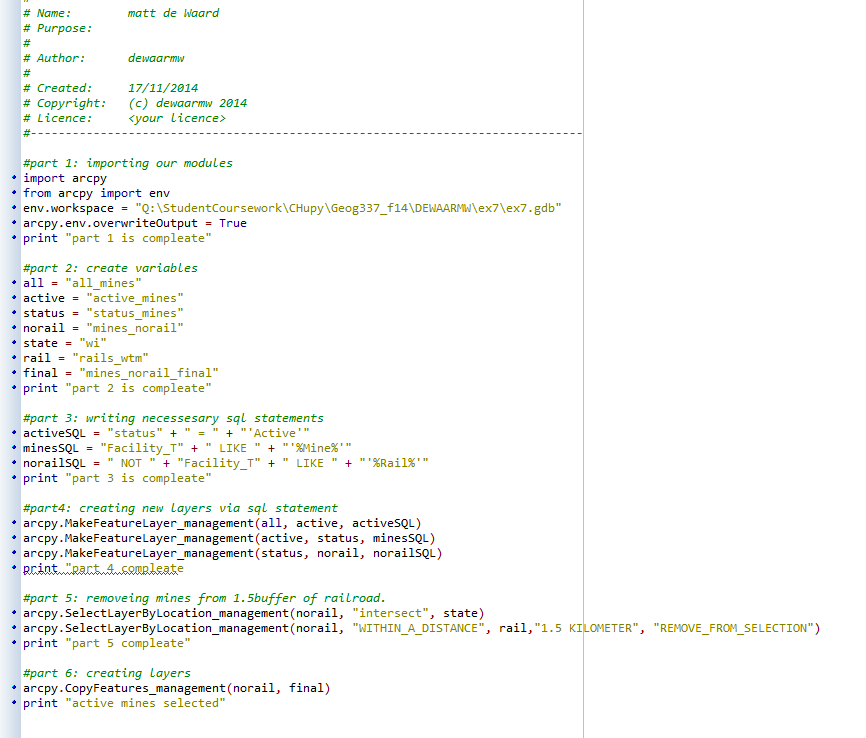Click the print "part 1 is compleate" line
The image size is (866, 738).
coord(117,238)
